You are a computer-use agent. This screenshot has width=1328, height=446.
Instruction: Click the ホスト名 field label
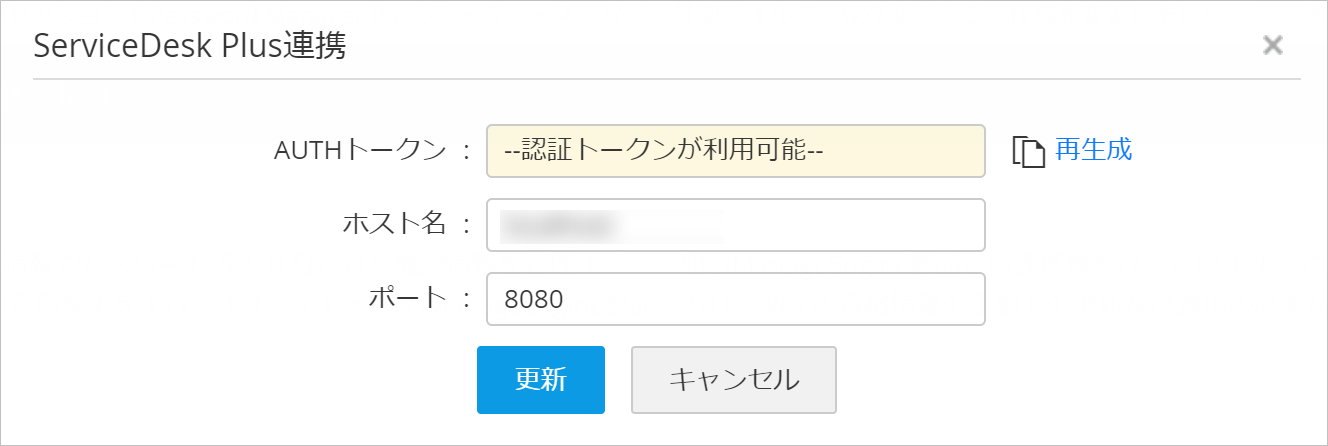(x=394, y=225)
